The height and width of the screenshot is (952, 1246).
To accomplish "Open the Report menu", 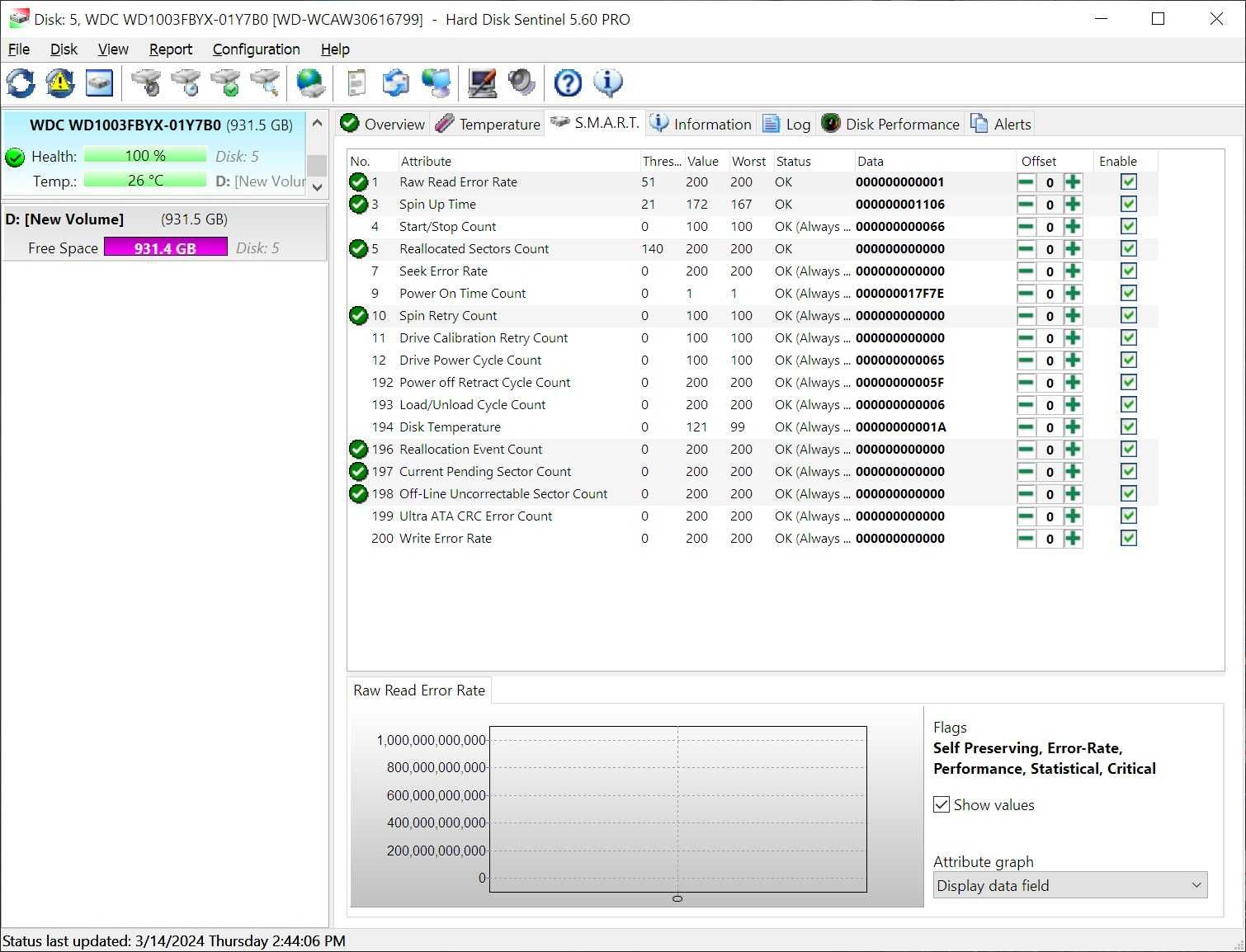I will coord(171,49).
